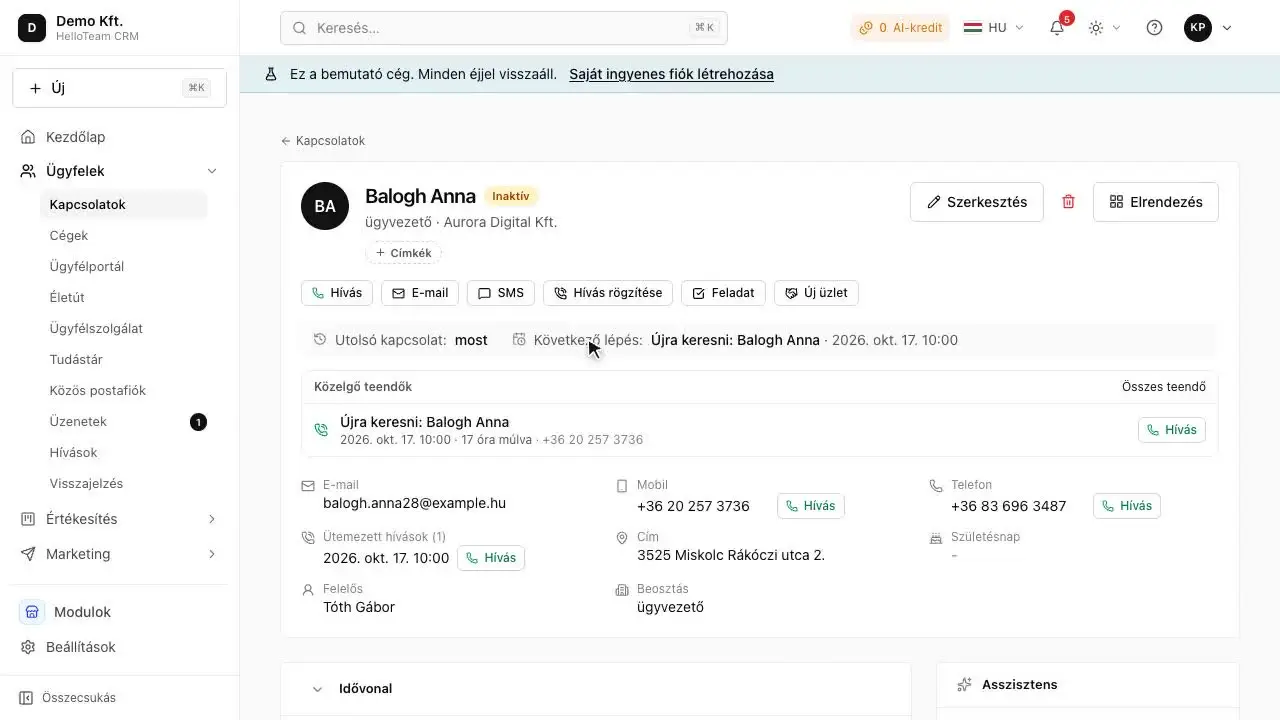Image resolution: width=1280 pixels, height=720 pixels.
Task: Create an Új üzlet deal
Action: tap(817, 293)
